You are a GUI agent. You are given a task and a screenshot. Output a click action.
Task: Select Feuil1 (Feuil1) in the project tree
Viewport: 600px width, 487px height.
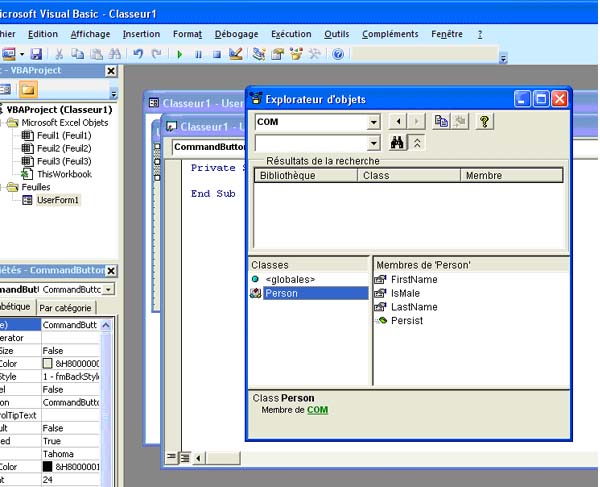point(64,135)
